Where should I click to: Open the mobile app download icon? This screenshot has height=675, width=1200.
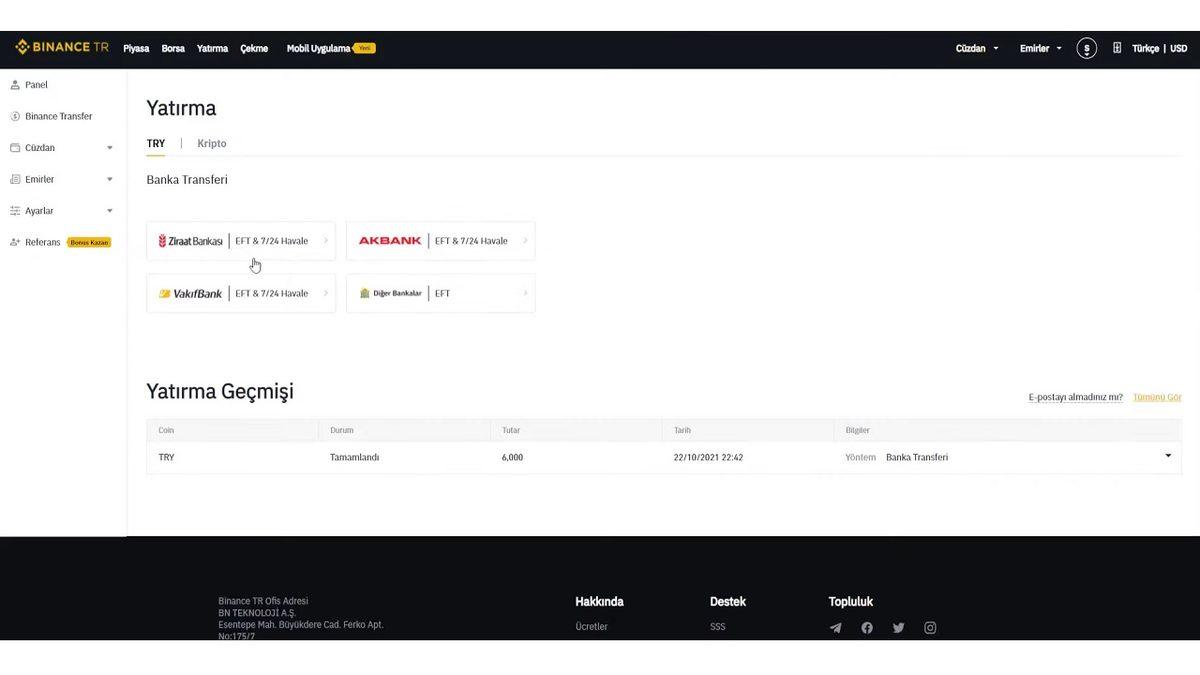pos(1115,47)
